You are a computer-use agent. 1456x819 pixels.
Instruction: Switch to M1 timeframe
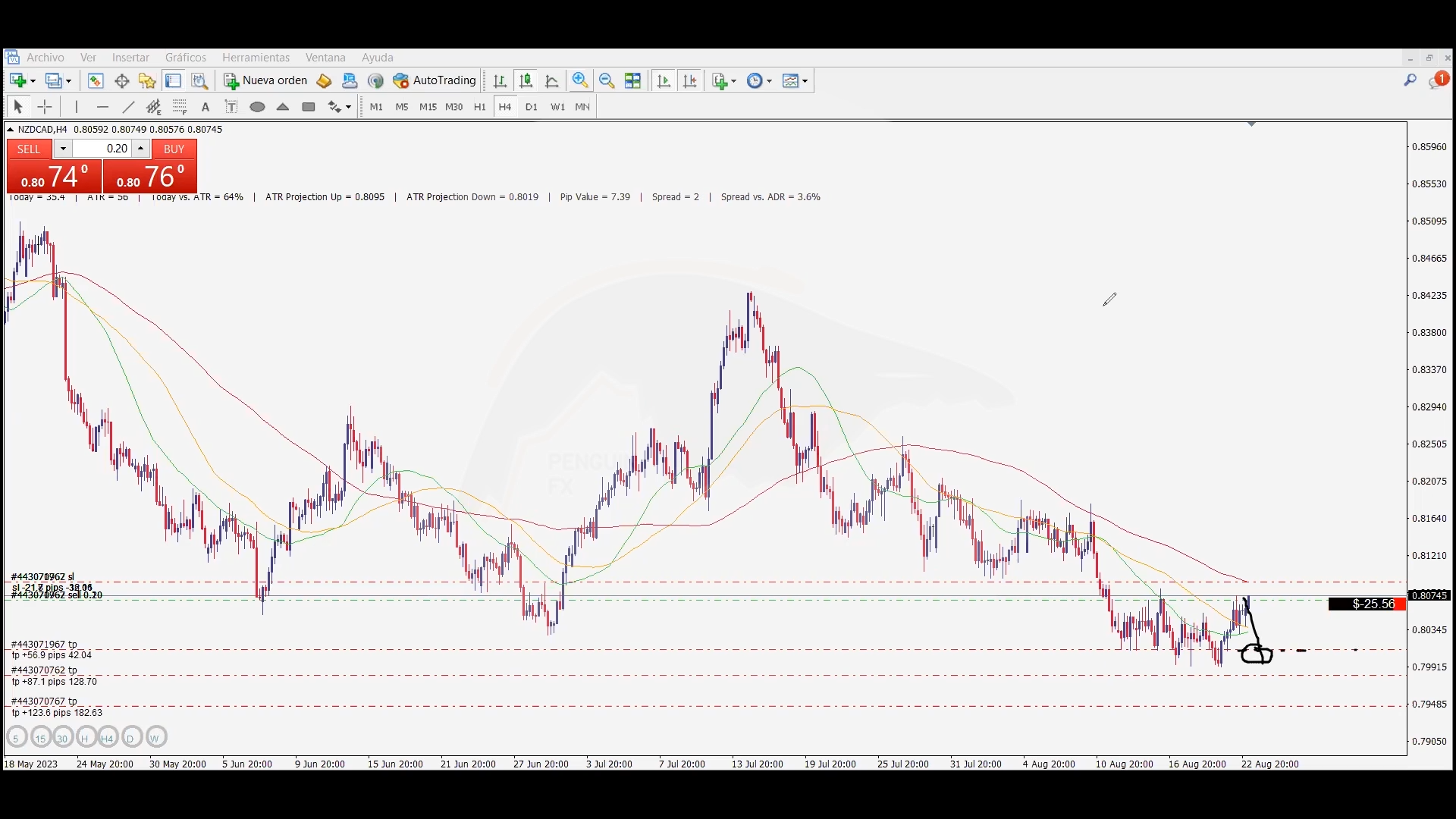pyautogui.click(x=376, y=107)
